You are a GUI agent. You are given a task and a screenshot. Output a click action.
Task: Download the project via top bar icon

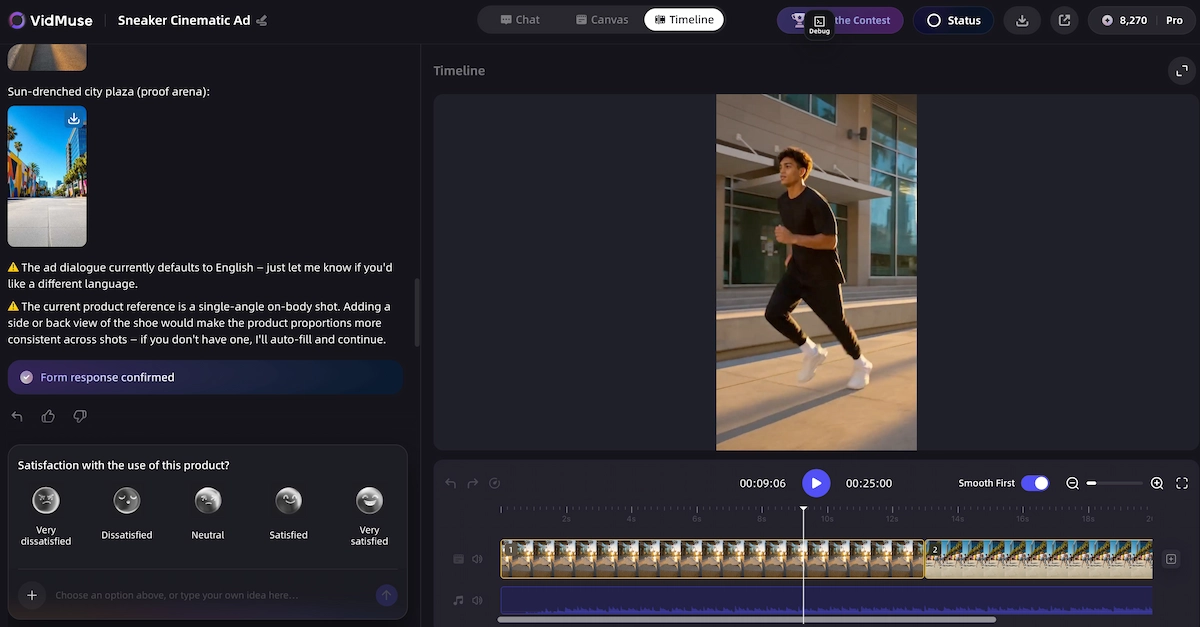1022,20
